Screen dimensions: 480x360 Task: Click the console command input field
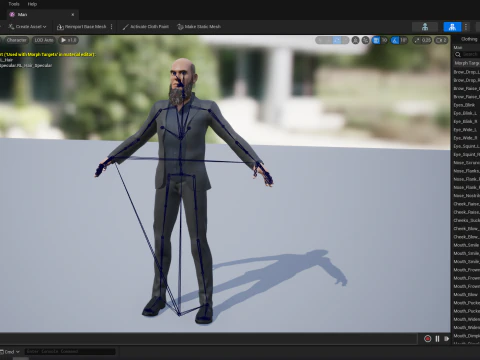[x=70, y=351]
